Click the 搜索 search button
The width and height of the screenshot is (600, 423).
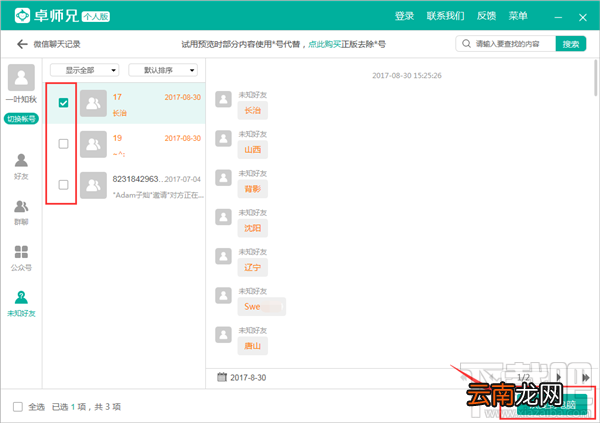571,44
